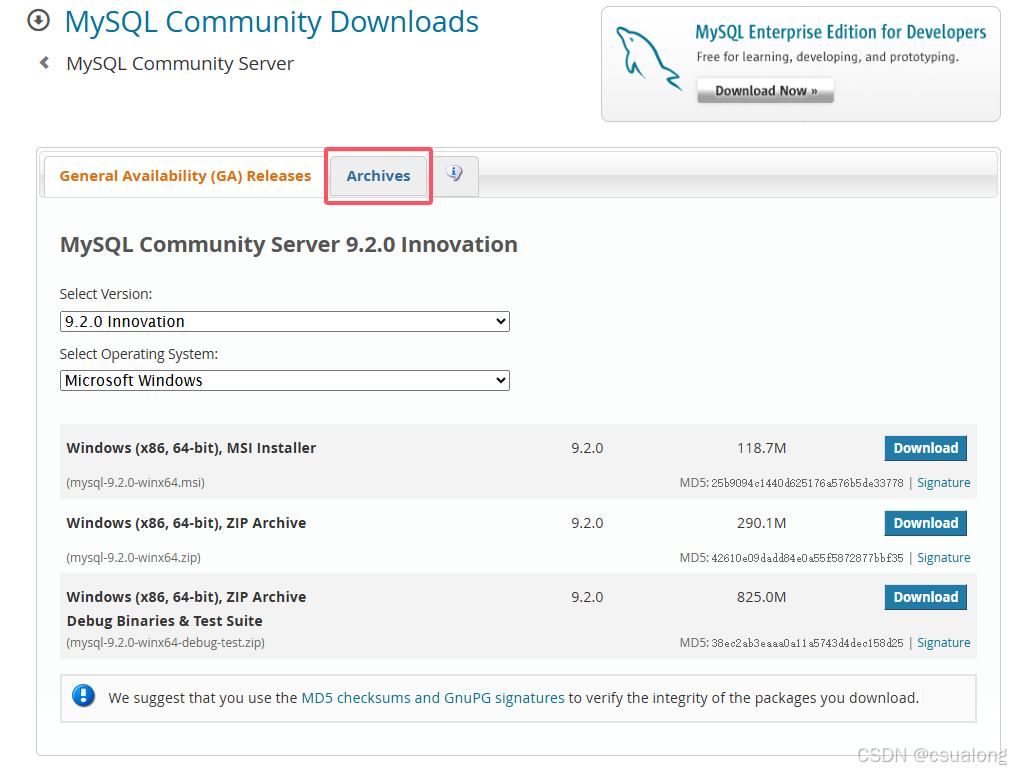Download the 290.1M ZIP Archive
Screen dimensions: 1011x773
[925, 523]
